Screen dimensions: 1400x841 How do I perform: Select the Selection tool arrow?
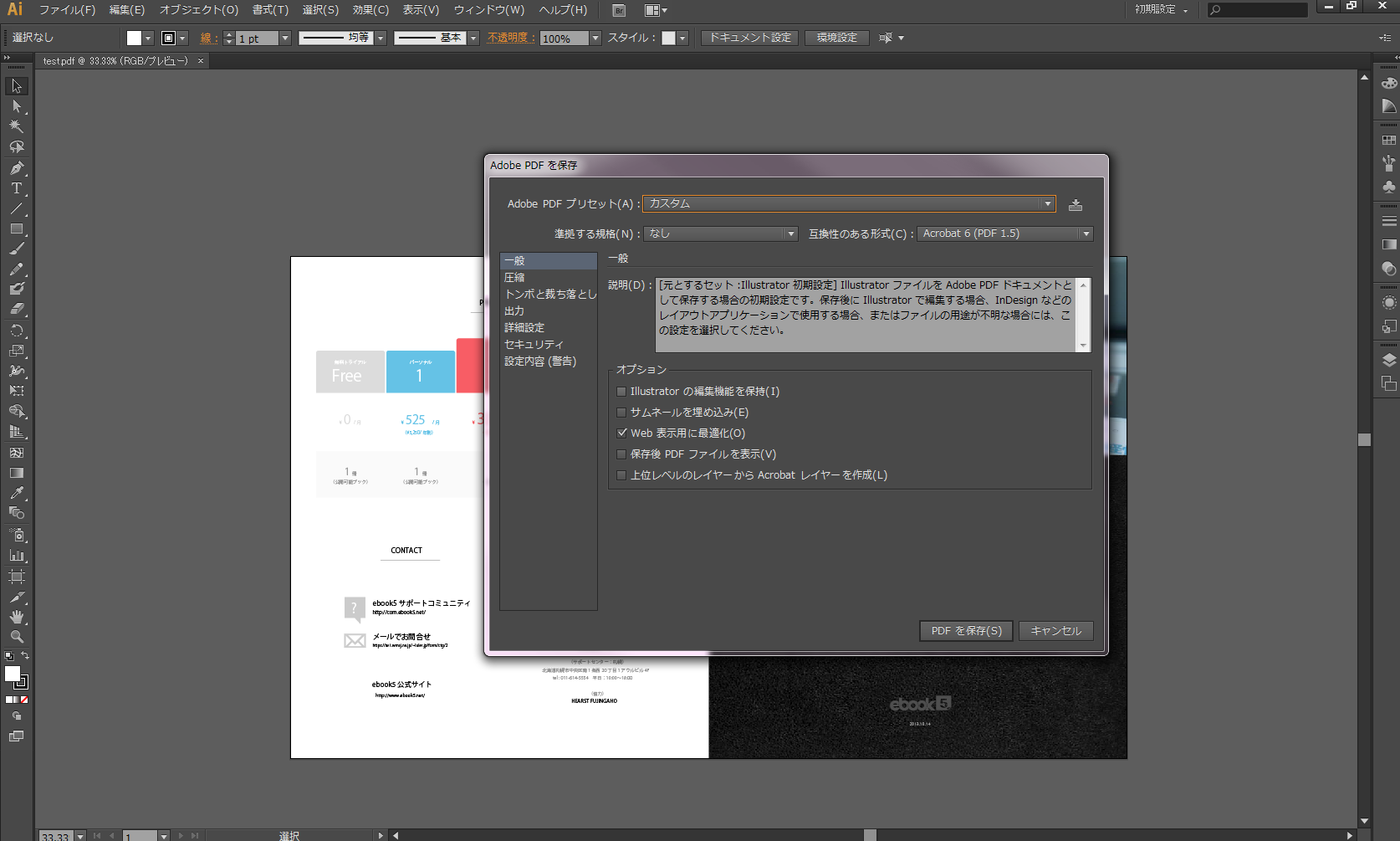17,86
